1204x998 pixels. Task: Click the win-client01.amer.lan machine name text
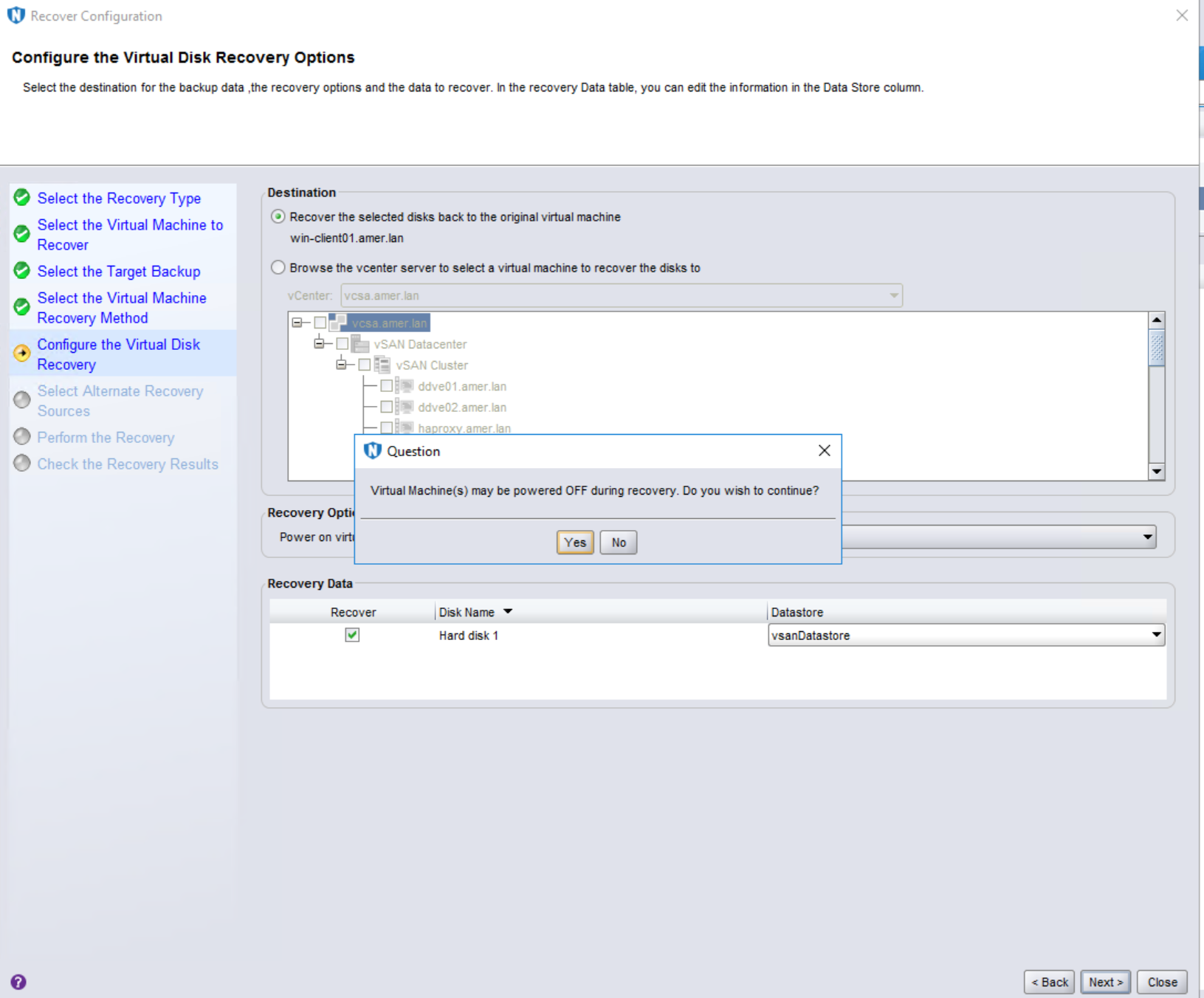click(347, 238)
